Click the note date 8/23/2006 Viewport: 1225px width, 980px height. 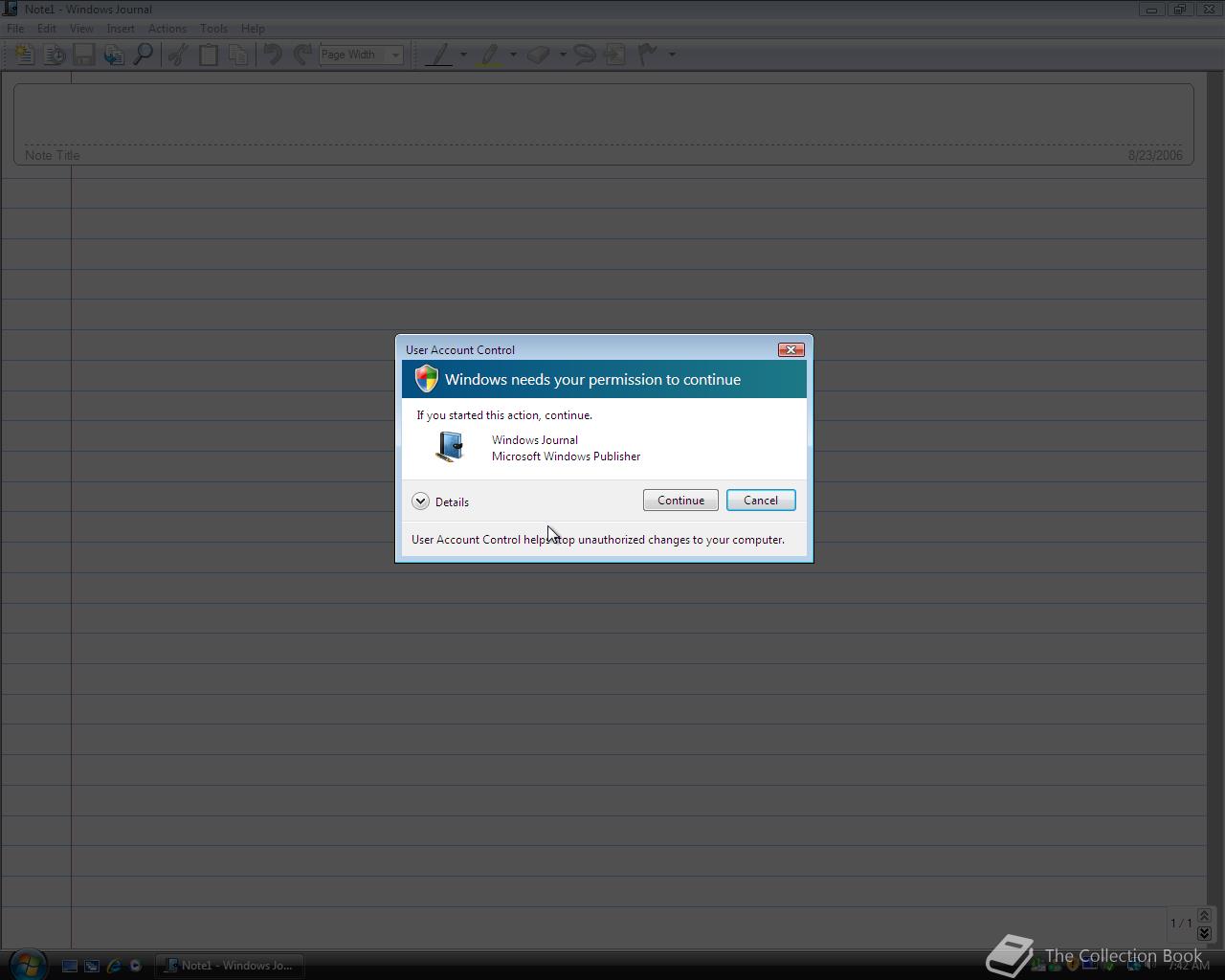pyautogui.click(x=1155, y=155)
